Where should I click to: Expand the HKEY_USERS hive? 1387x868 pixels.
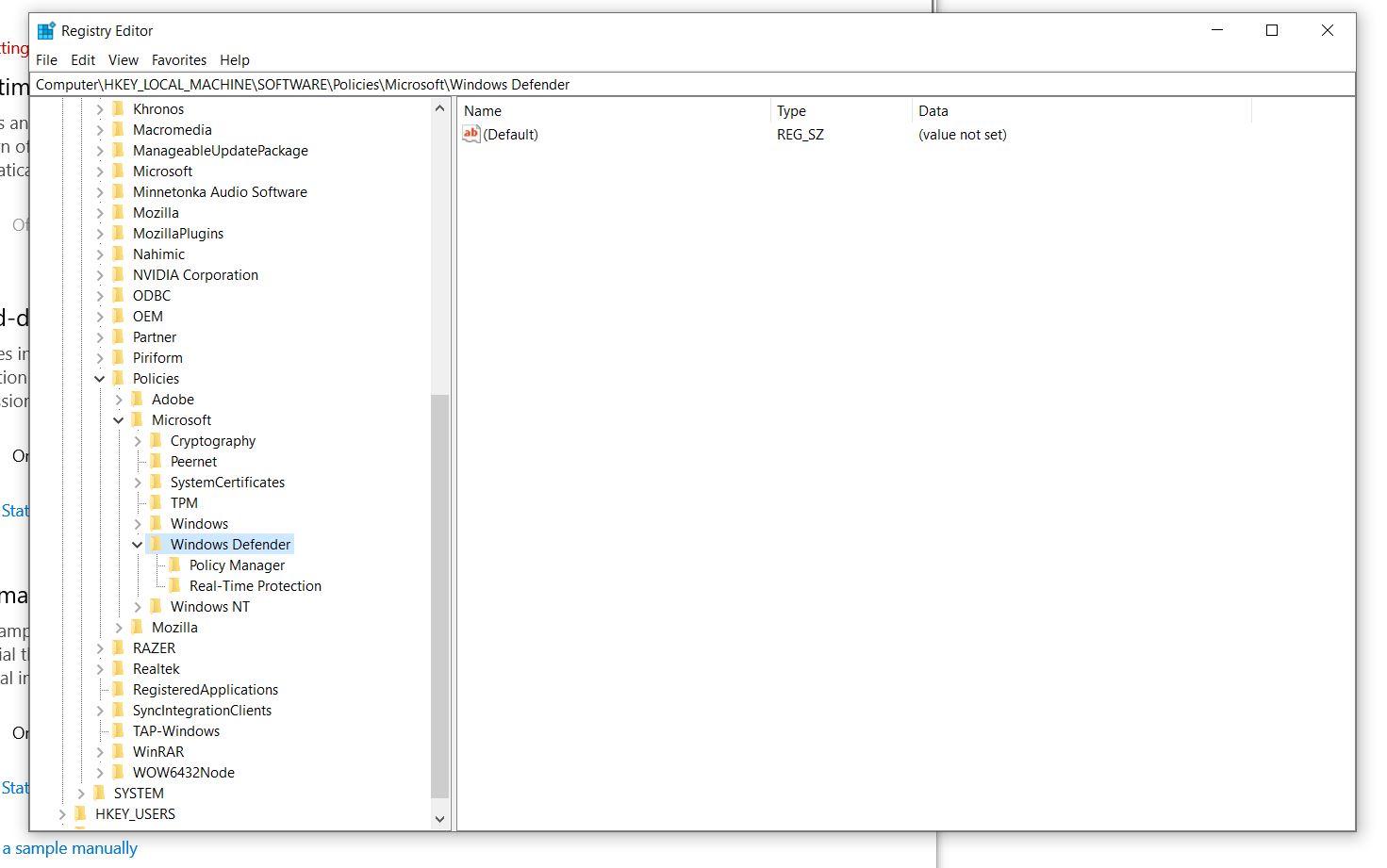coord(62,813)
